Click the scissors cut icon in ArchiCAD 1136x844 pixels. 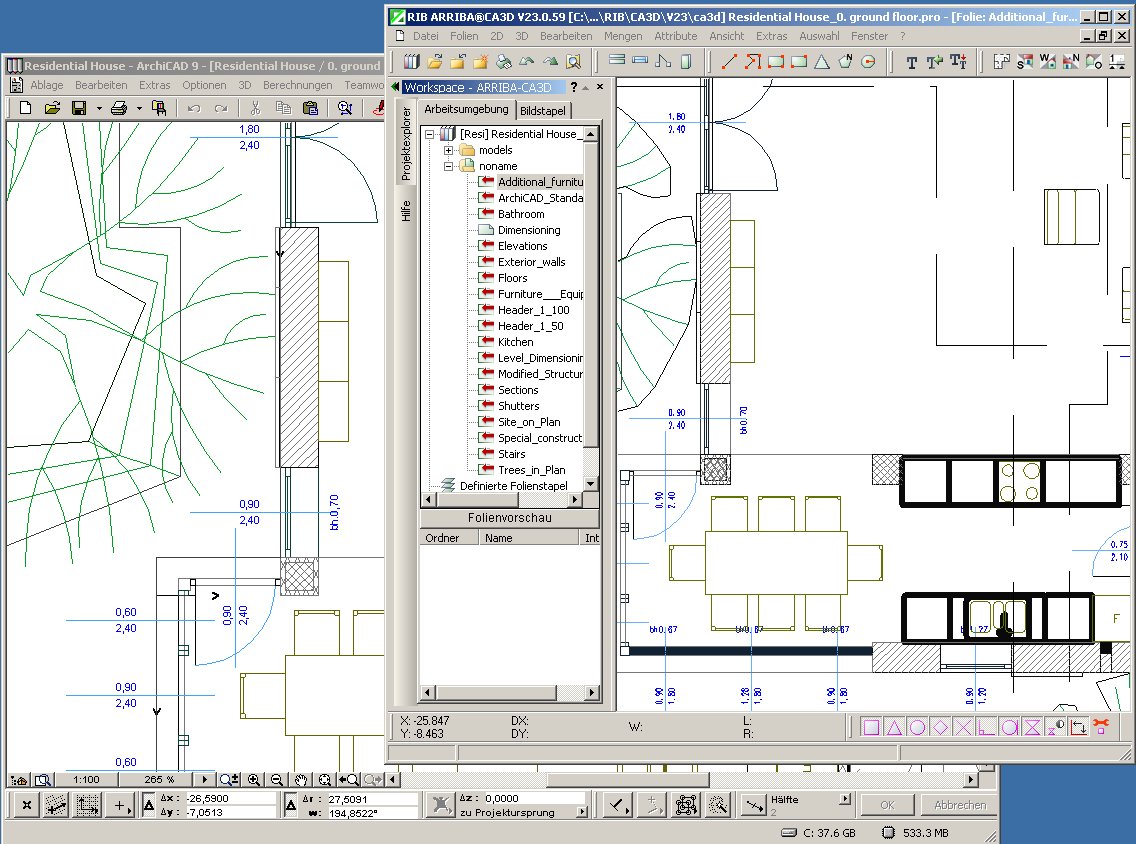(x=255, y=108)
